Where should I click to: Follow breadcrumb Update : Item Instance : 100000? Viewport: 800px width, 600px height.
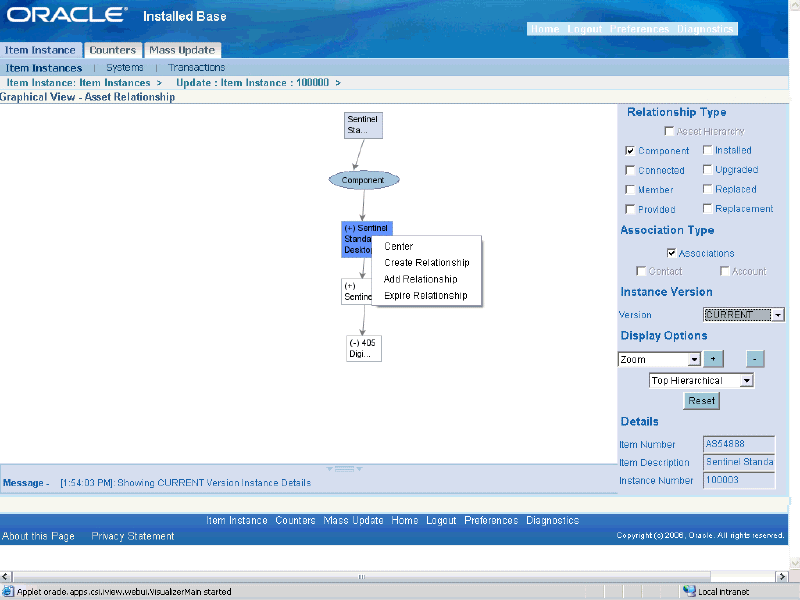[x=253, y=83]
